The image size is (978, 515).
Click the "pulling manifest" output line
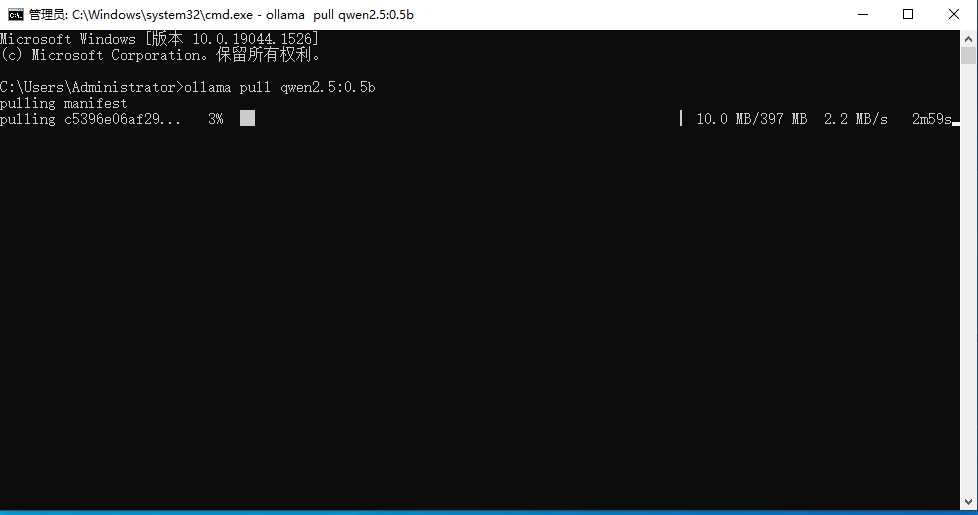64,103
